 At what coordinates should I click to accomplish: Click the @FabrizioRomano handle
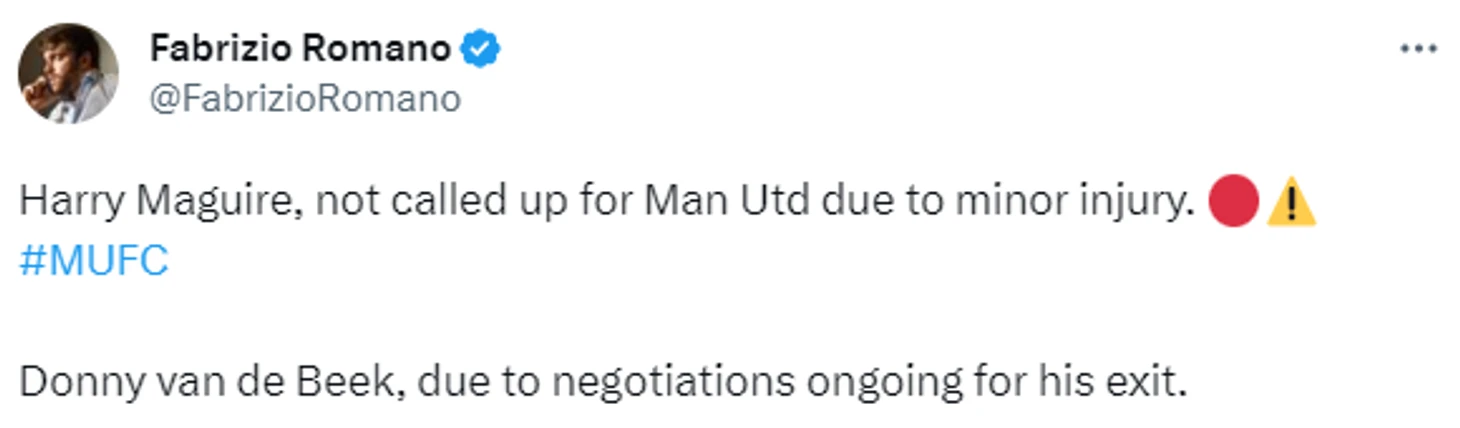tap(305, 99)
